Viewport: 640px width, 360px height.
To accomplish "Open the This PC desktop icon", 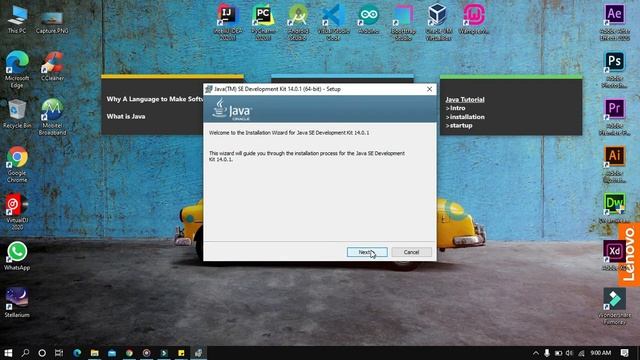I will click(17, 19).
